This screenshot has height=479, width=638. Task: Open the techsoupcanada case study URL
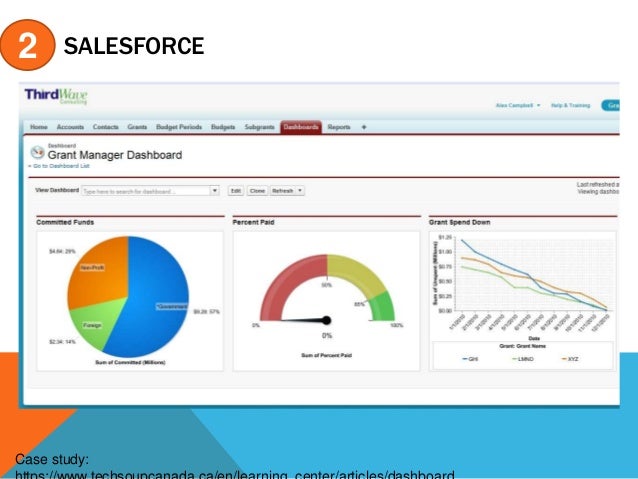coord(235,475)
